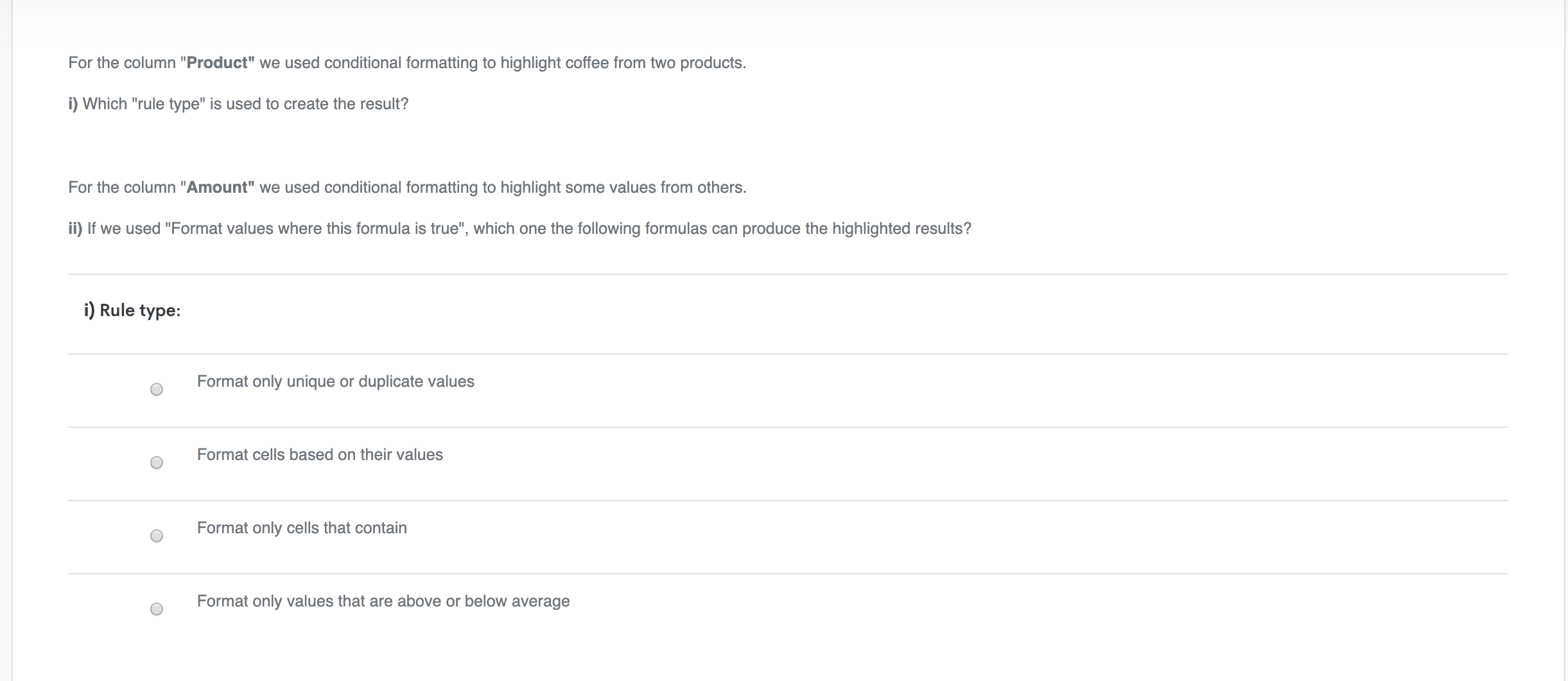Select the radio button for unique or duplicate values
The image size is (1568, 681).
pyautogui.click(x=157, y=389)
